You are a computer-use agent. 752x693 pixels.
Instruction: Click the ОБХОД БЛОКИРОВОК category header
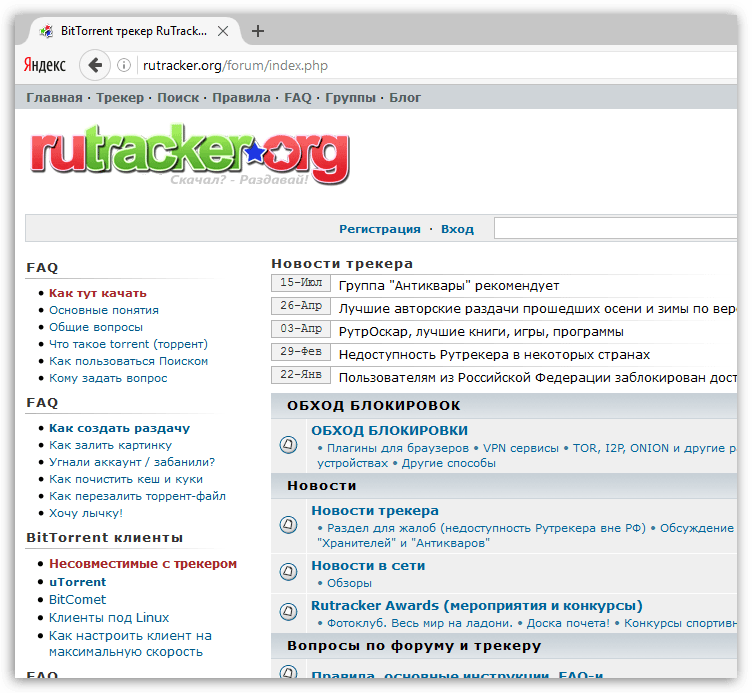[x=374, y=406]
